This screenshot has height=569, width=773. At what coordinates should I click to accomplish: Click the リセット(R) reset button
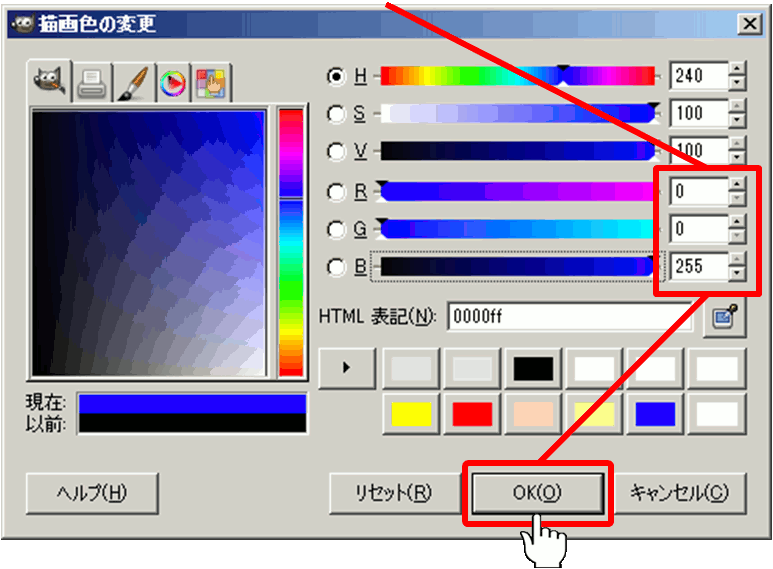(x=393, y=493)
